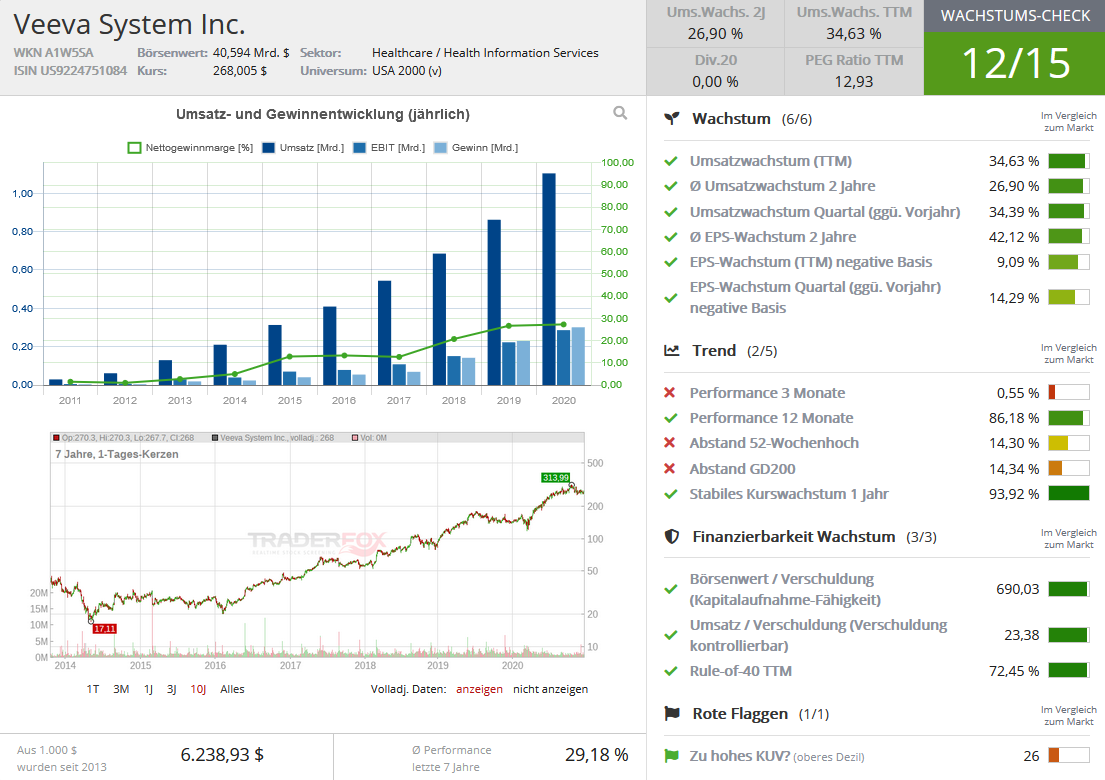1105x780 pixels.
Task: Click the 6.238,93 $ result value
Action: [x=222, y=755]
